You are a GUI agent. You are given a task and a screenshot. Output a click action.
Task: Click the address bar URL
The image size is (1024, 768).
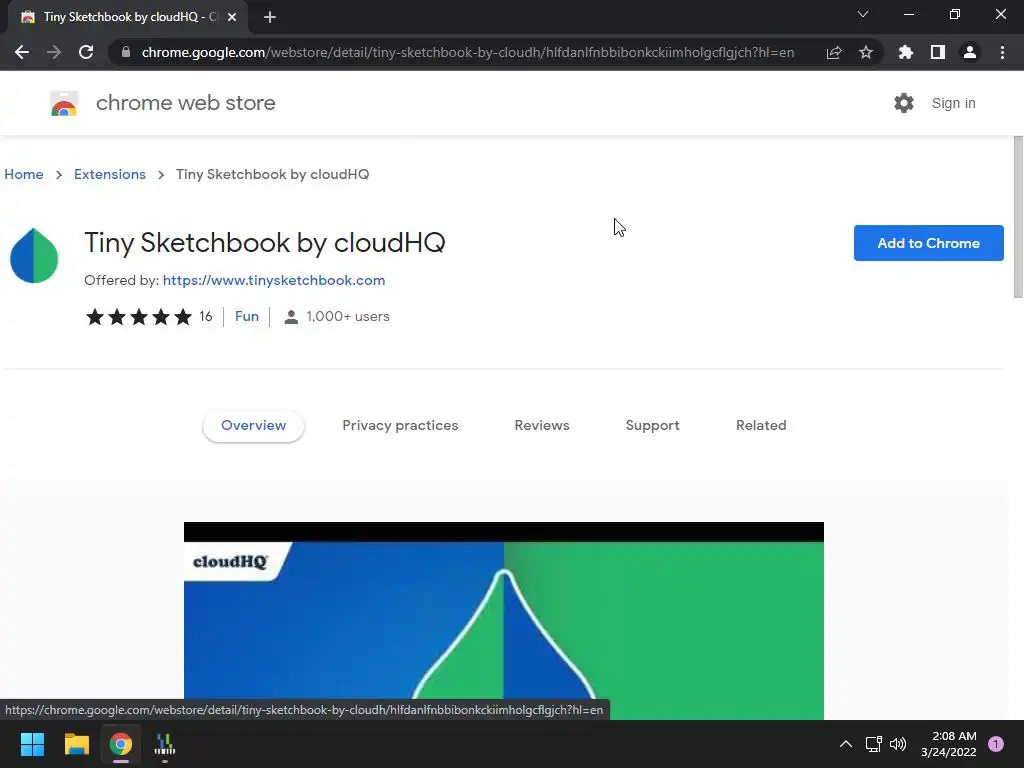coord(468,52)
